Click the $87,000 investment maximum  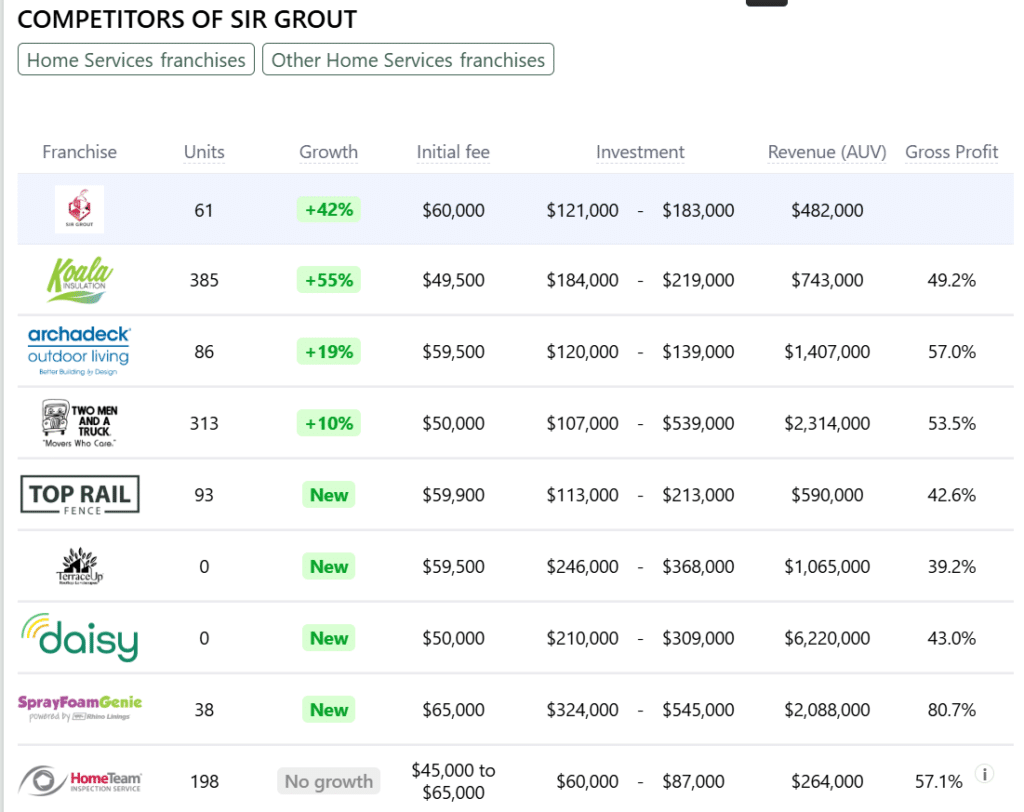tap(693, 781)
